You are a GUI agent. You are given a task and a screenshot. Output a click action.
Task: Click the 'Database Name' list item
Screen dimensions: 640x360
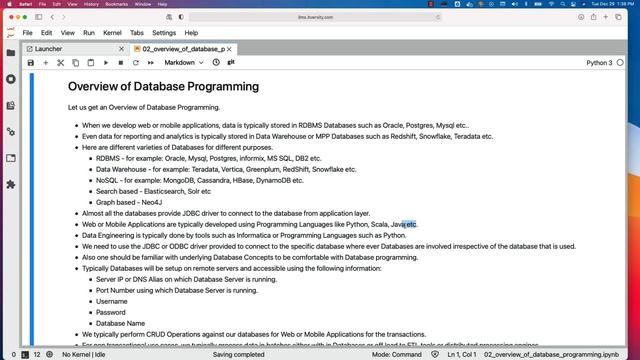pyautogui.click(x=120, y=323)
